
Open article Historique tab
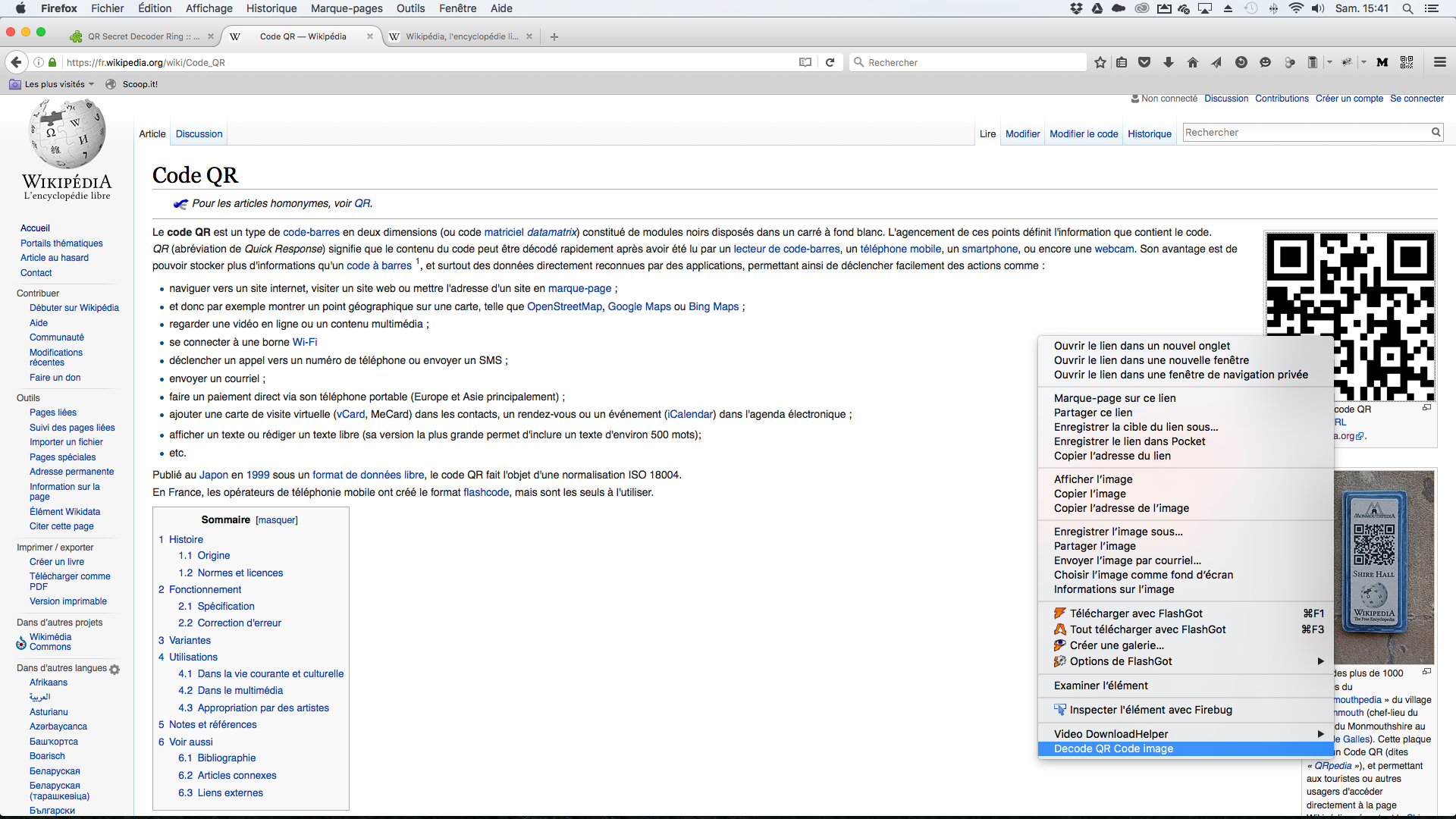click(x=1150, y=133)
